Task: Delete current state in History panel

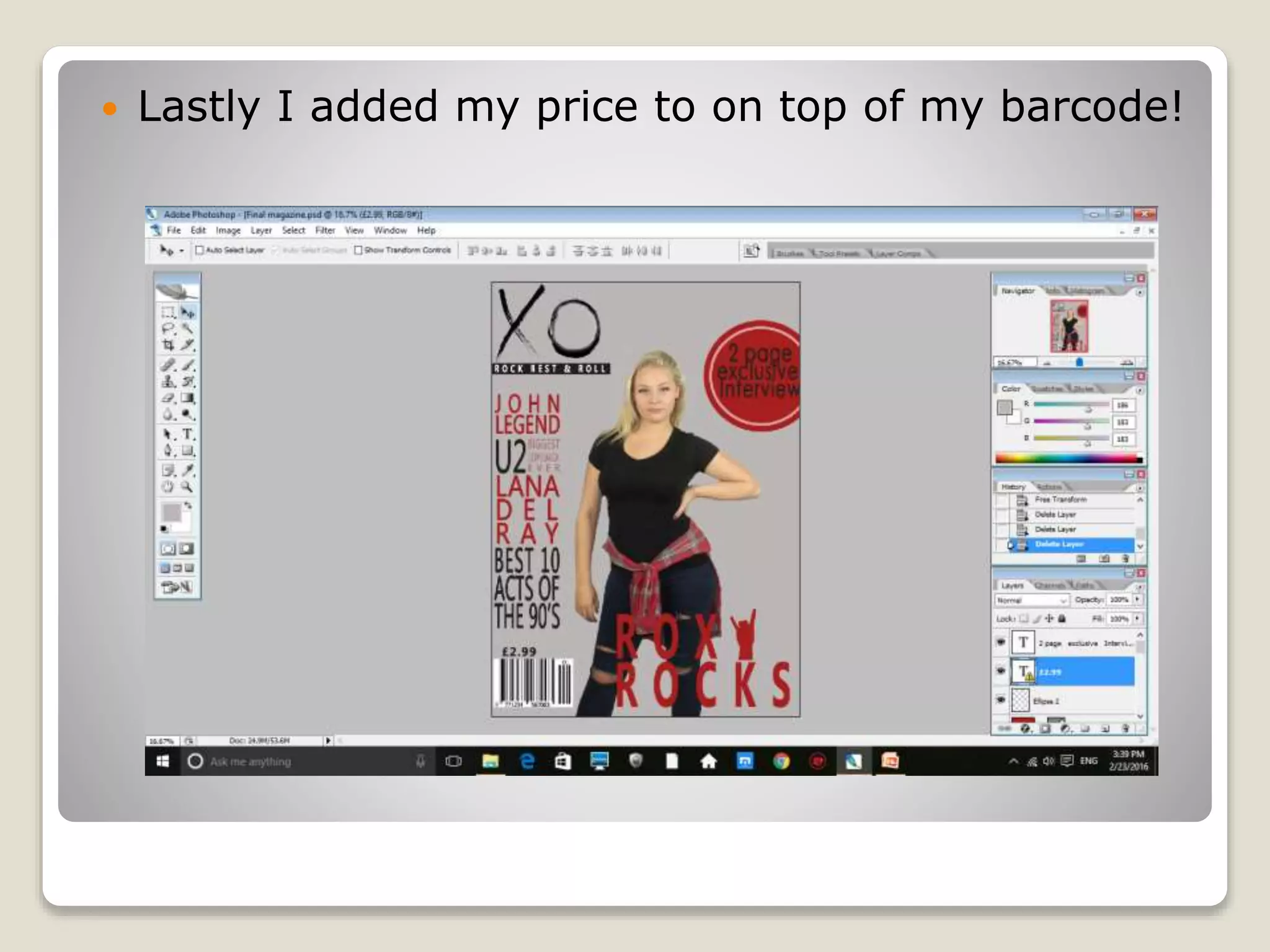Action: coord(1125,558)
